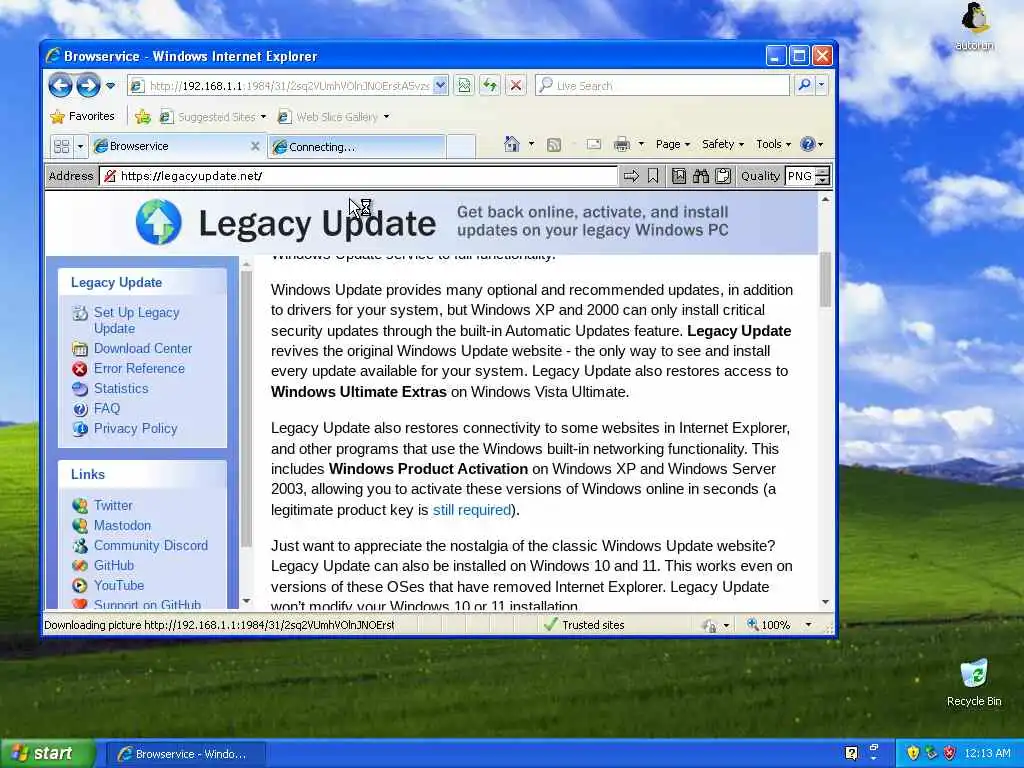Open a new blank tab
This screenshot has width=1024, height=768.
click(x=461, y=146)
